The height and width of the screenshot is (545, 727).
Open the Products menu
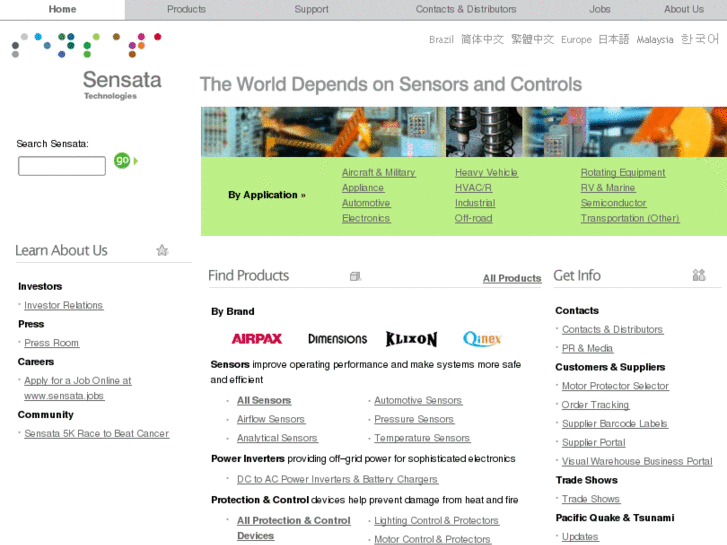pyautogui.click(x=186, y=9)
